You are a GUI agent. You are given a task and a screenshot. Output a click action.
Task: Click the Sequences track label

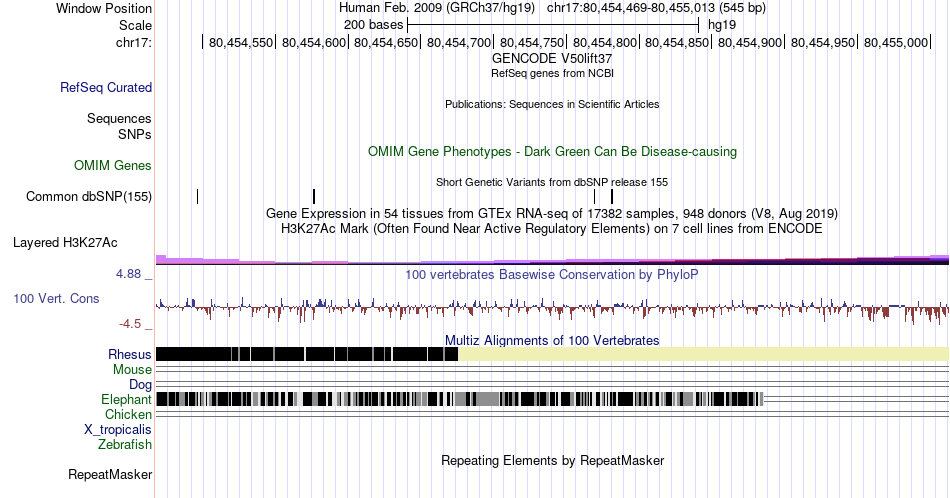119,118
